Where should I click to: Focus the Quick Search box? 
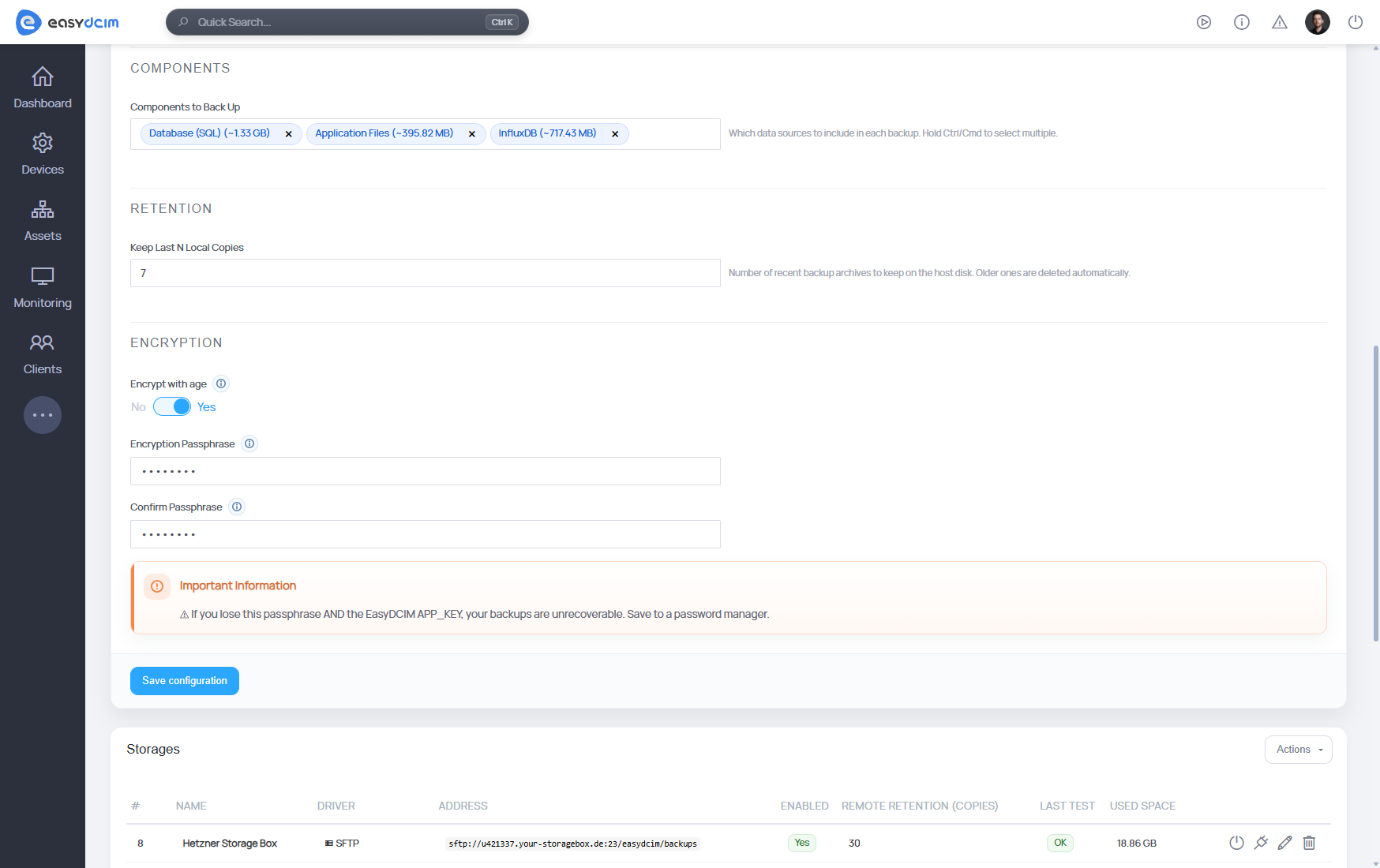coord(347,22)
